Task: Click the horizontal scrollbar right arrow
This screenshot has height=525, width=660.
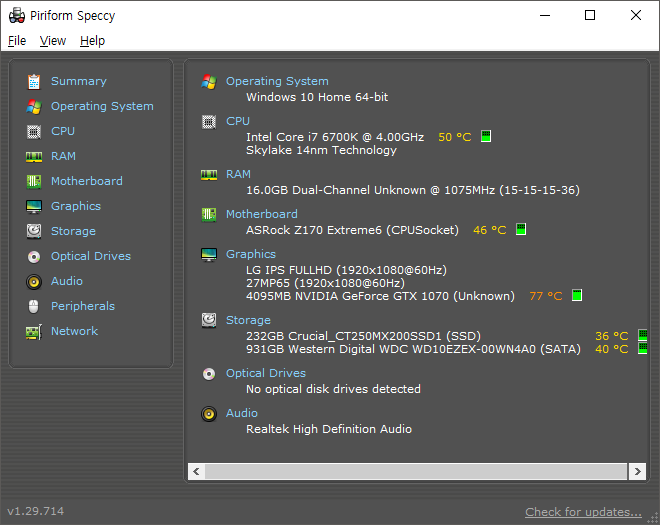Action: 637,471
